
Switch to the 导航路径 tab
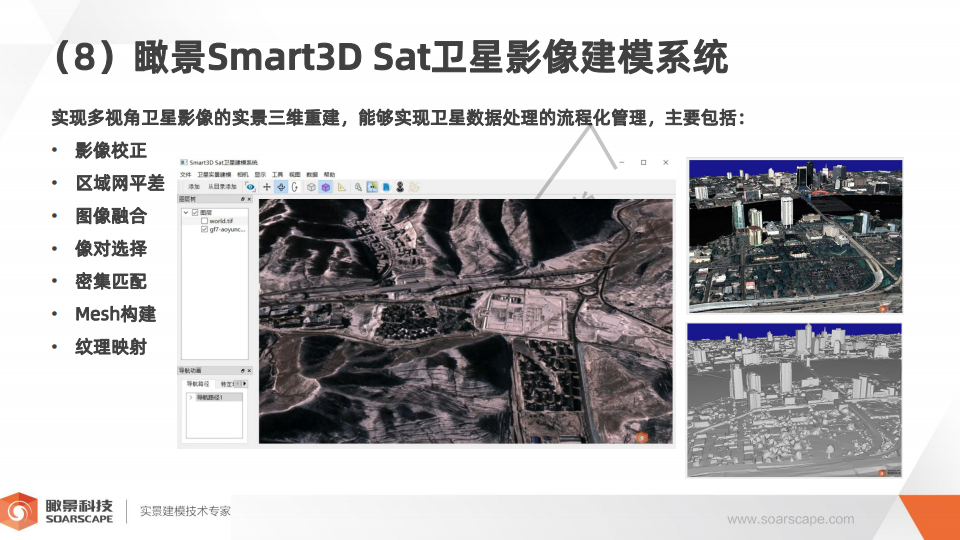(198, 384)
